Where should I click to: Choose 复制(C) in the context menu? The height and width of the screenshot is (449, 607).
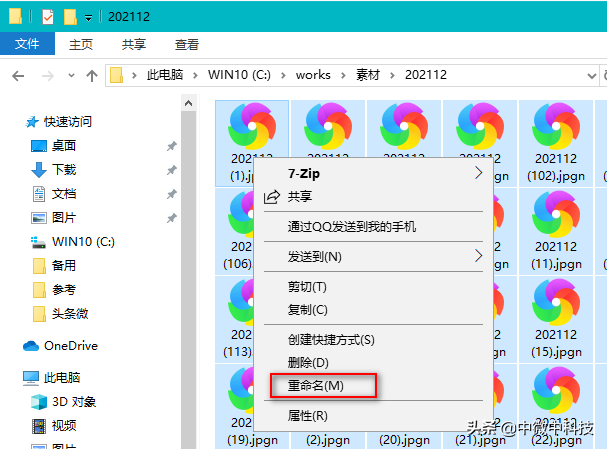coord(374,310)
